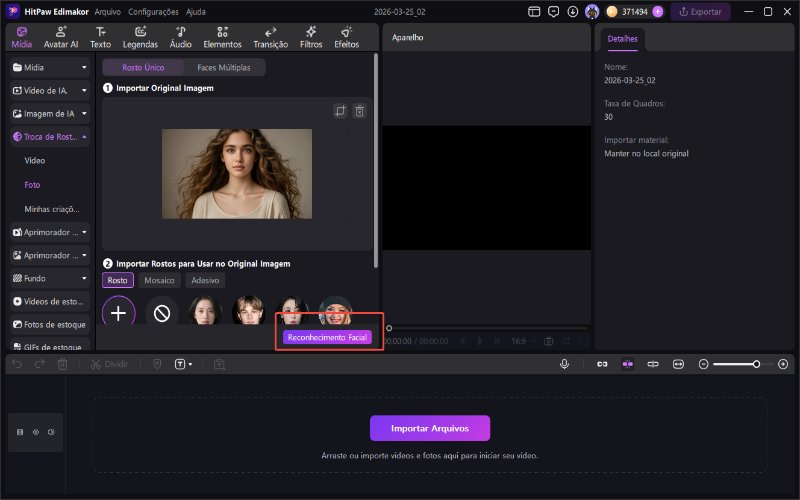The width and height of the screenshot is (800, 500).
Task: Select the no-face option circle
Action: click(x=161, y=313)
